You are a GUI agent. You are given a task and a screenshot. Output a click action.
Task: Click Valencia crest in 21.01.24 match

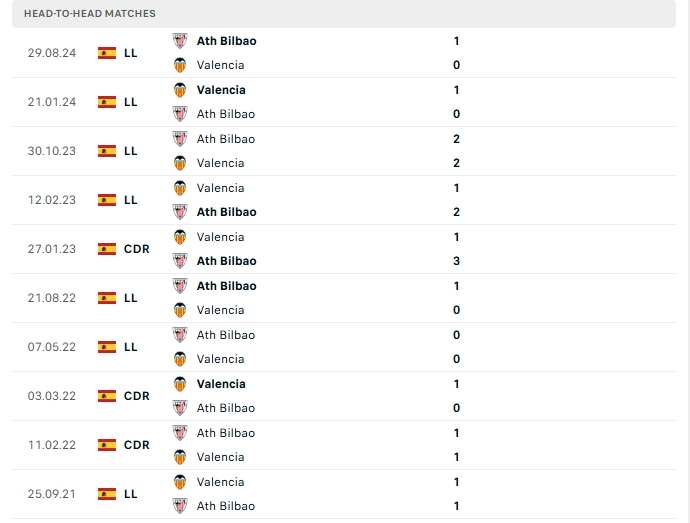point(180,90)
